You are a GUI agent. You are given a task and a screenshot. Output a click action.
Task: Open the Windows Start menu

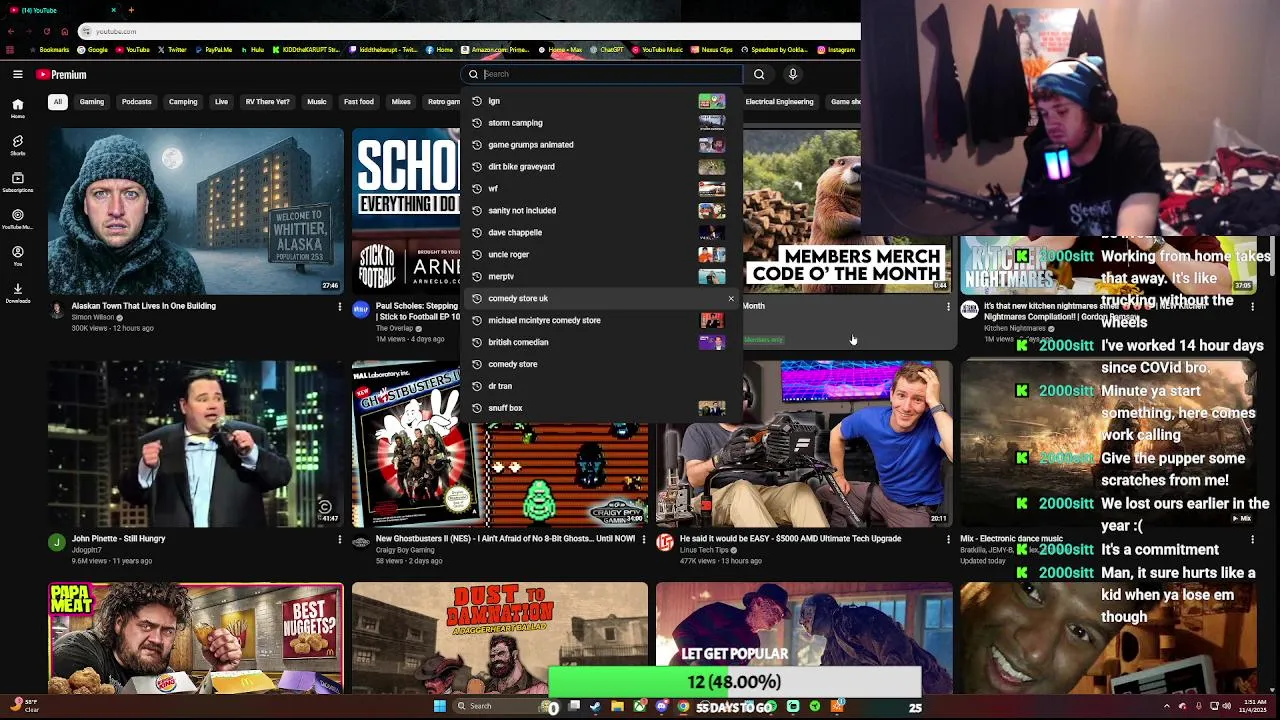point(439,706)
